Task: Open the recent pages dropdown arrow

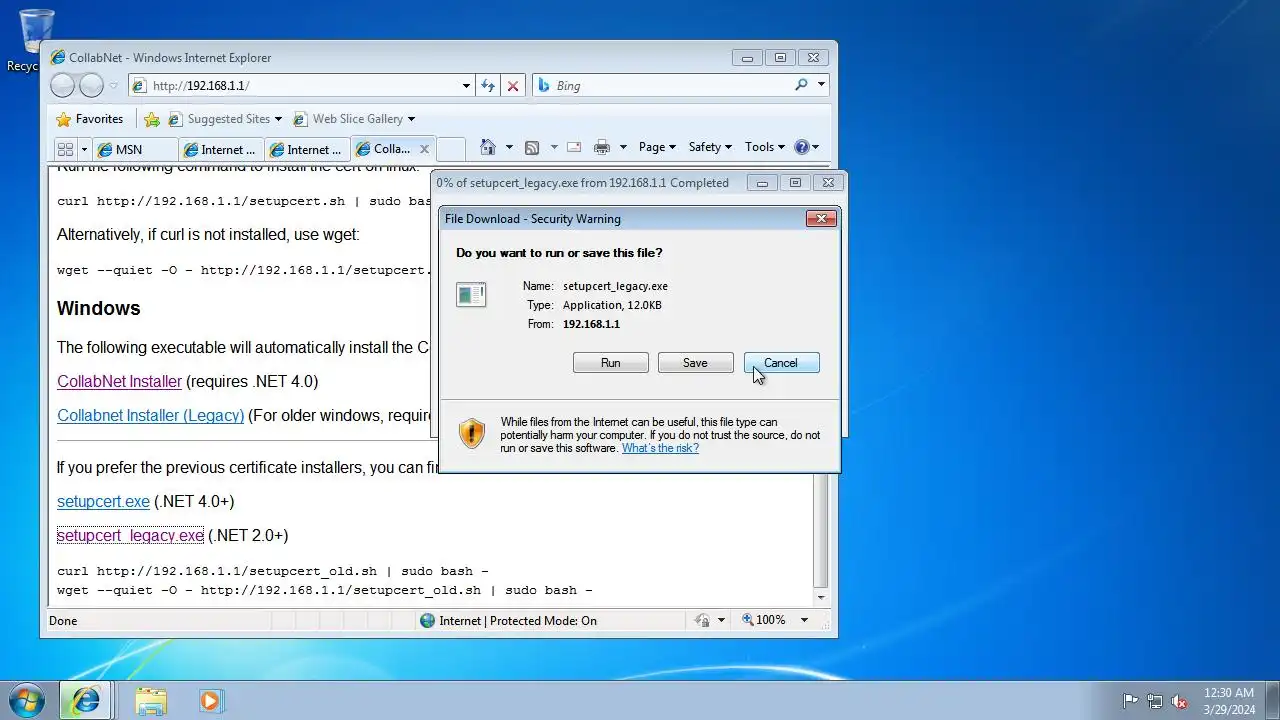Action: (114, 86)
